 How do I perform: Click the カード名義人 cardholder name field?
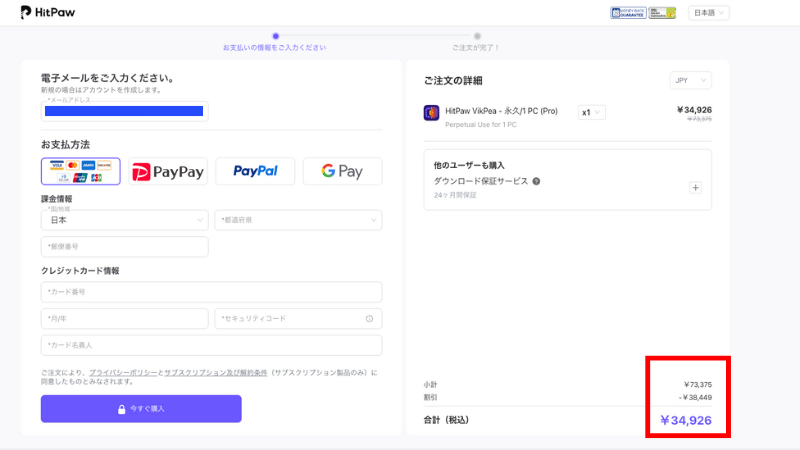coord(212,345)
